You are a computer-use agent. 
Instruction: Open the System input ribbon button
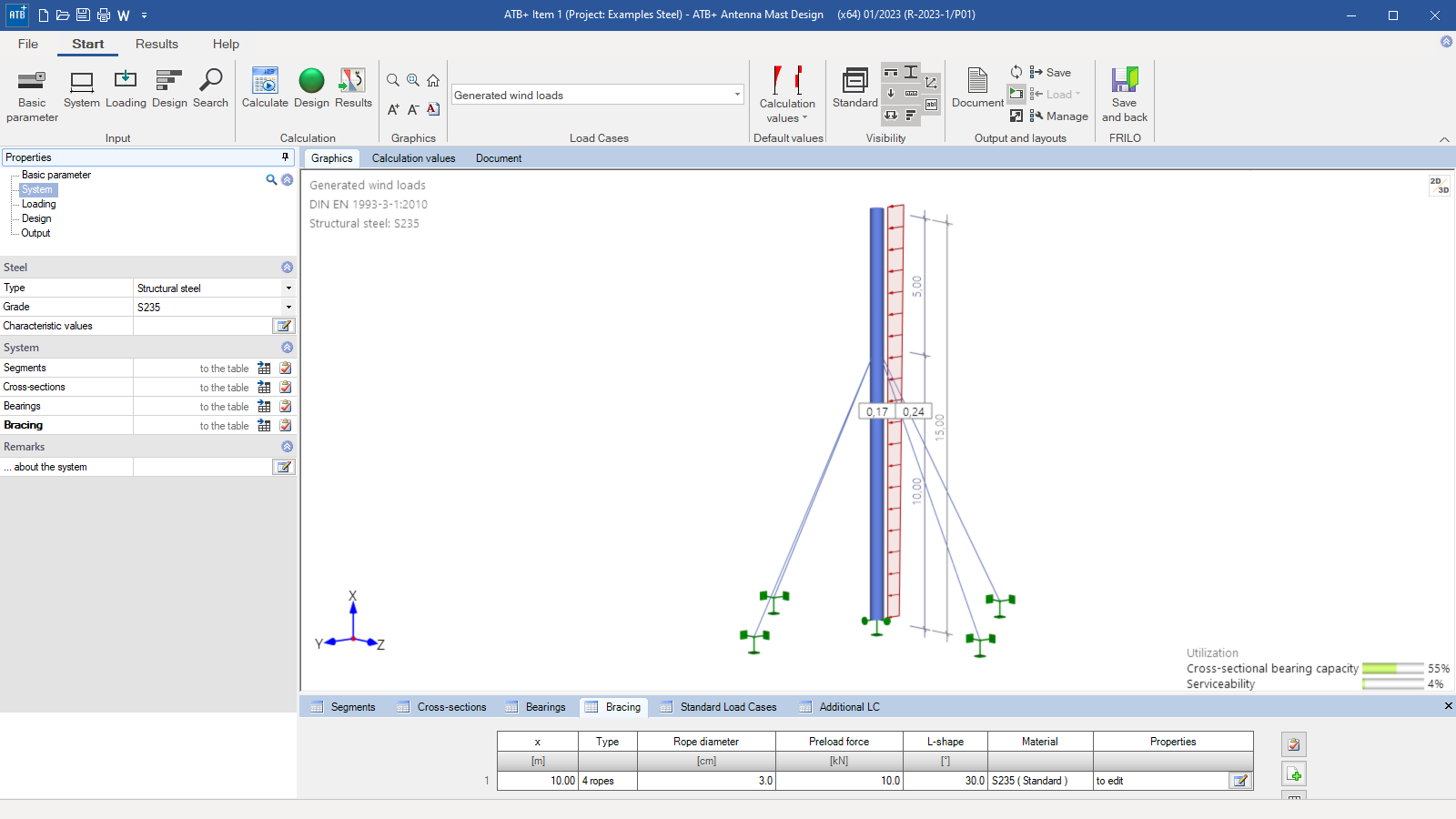point(82,89)
